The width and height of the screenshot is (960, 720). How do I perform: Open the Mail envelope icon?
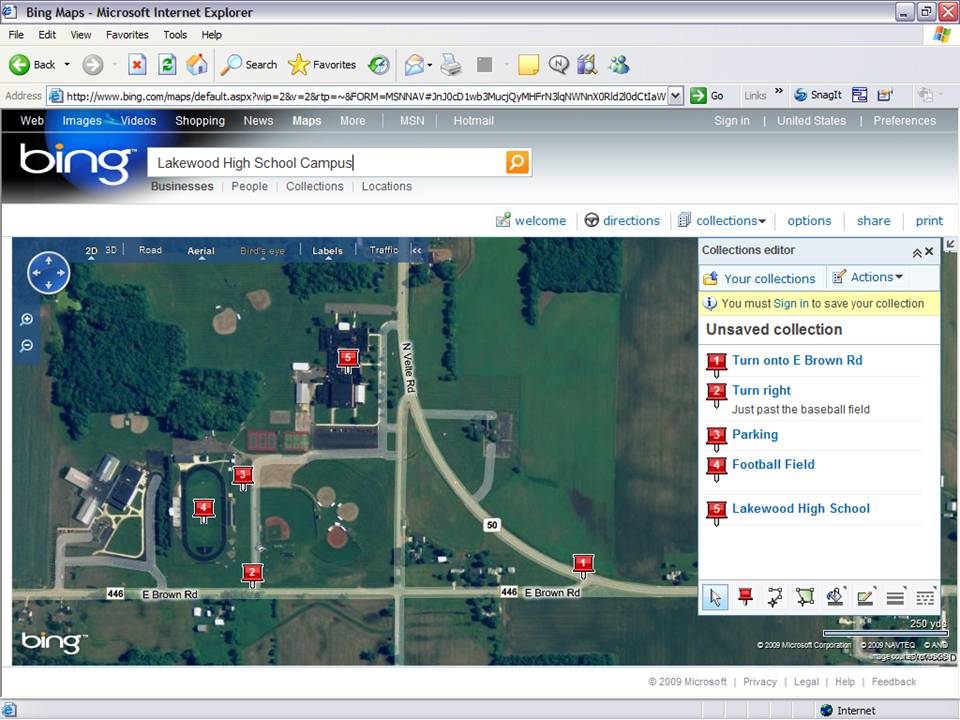coord(414,64)
